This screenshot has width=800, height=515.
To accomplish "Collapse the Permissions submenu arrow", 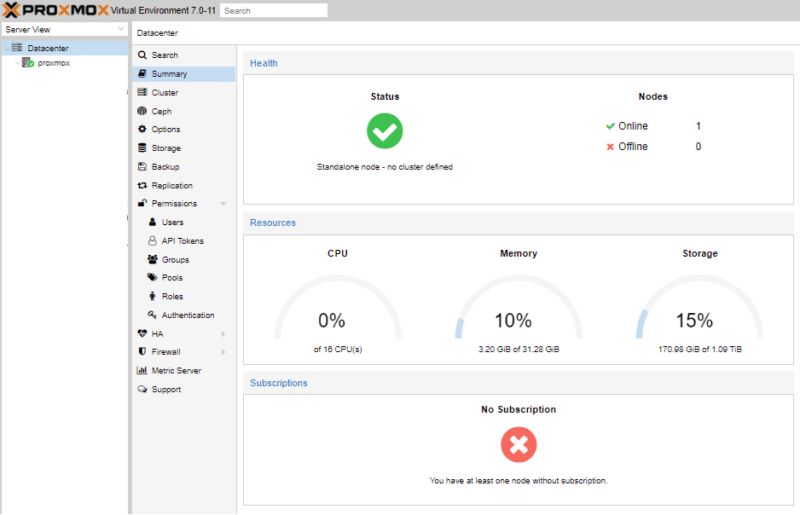I will pos(223,204).
